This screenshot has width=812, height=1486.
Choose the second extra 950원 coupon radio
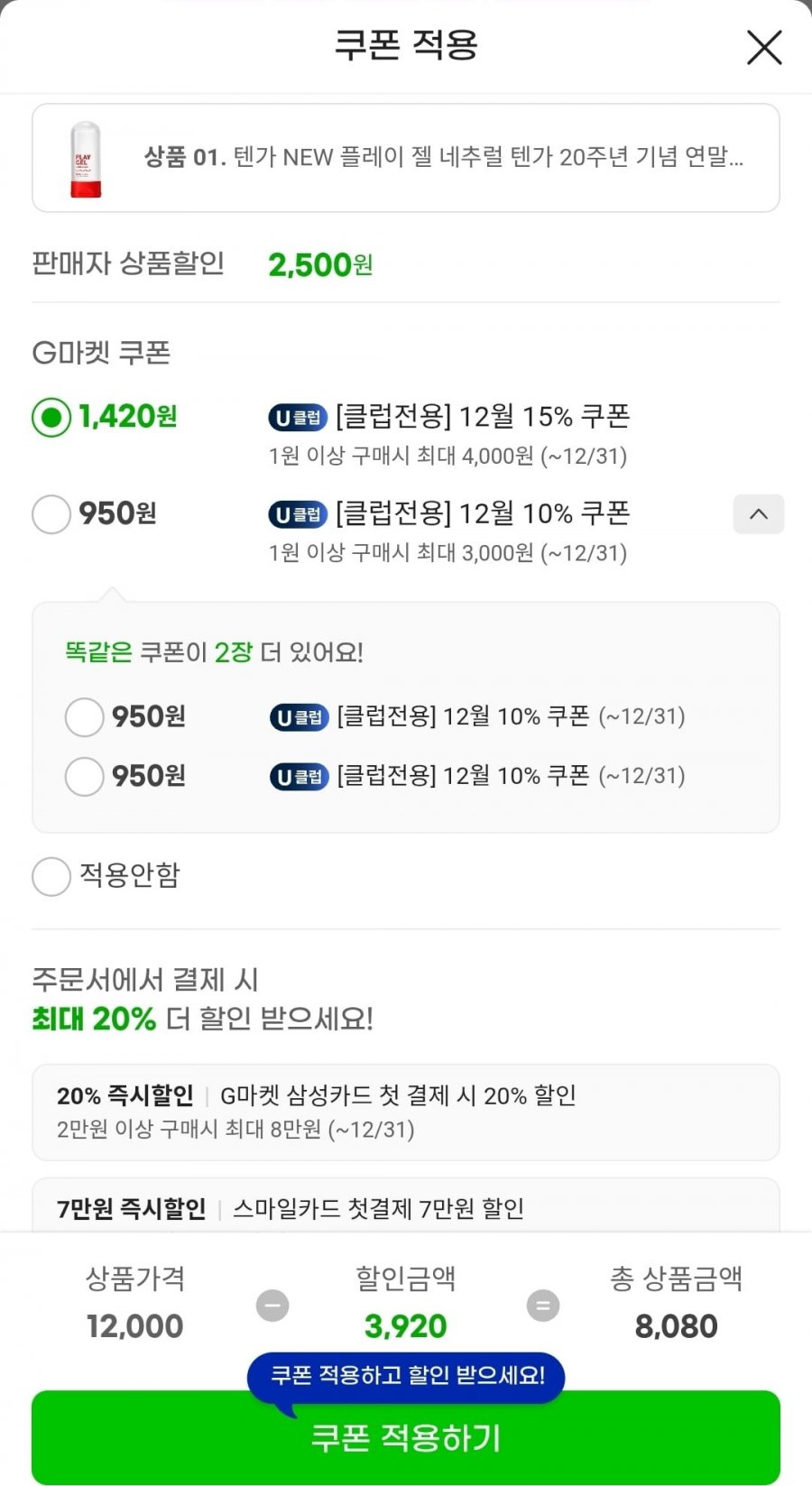pos(84,777)
